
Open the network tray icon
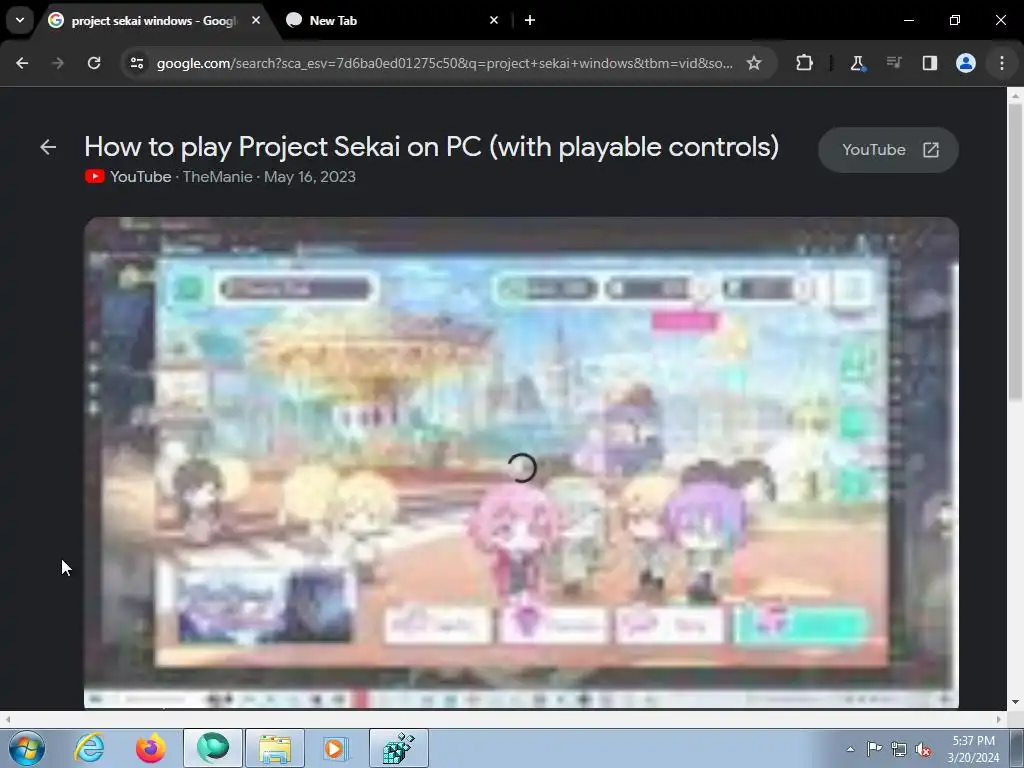click(899, 749)
